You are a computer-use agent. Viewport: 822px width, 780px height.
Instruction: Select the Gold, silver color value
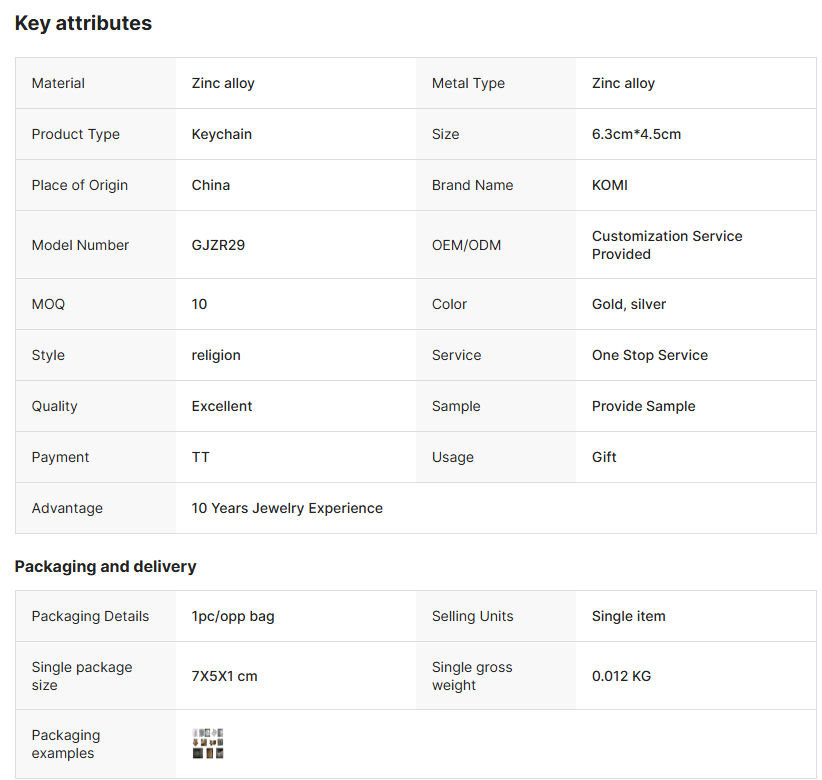[x=629, y=305]
